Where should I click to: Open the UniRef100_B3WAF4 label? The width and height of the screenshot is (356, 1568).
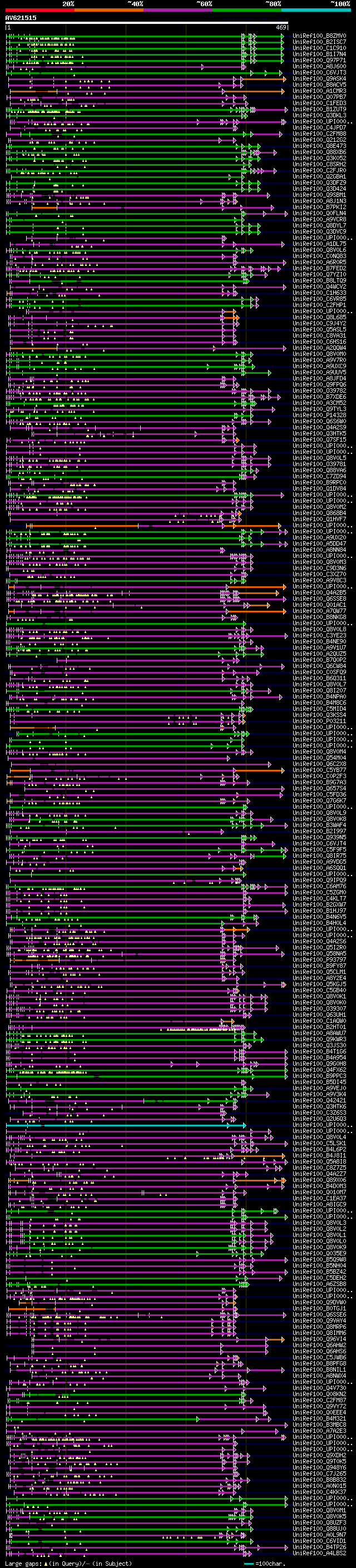319,825
